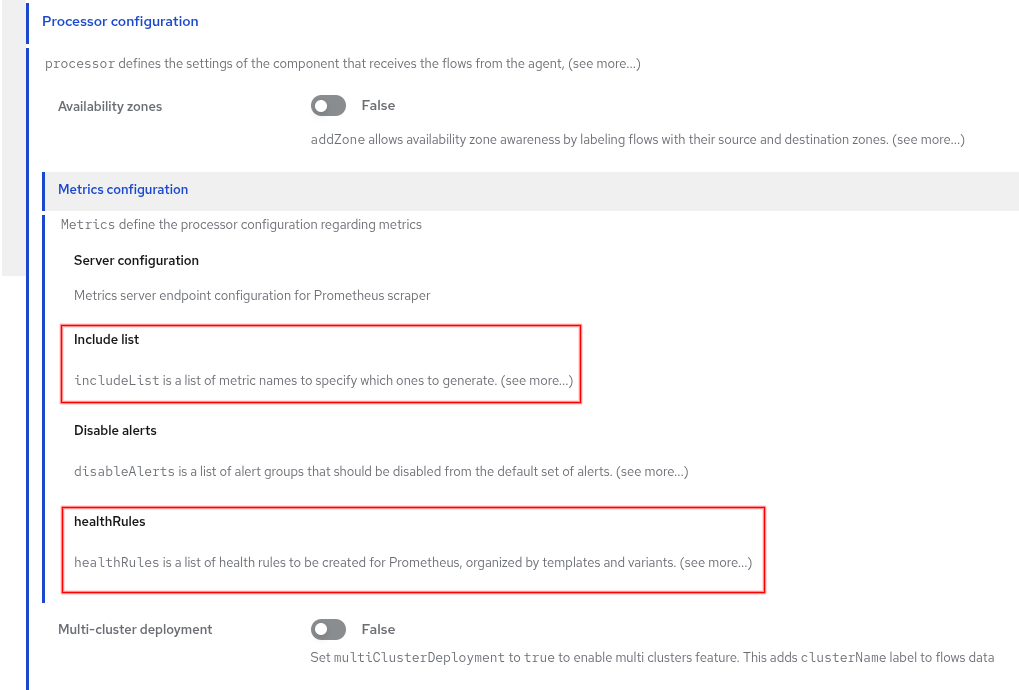This screenshot has width=1019, height=690.
Task: Click the False text beside Availability zones
Action: pyautogui.click(x=378, y=106)
